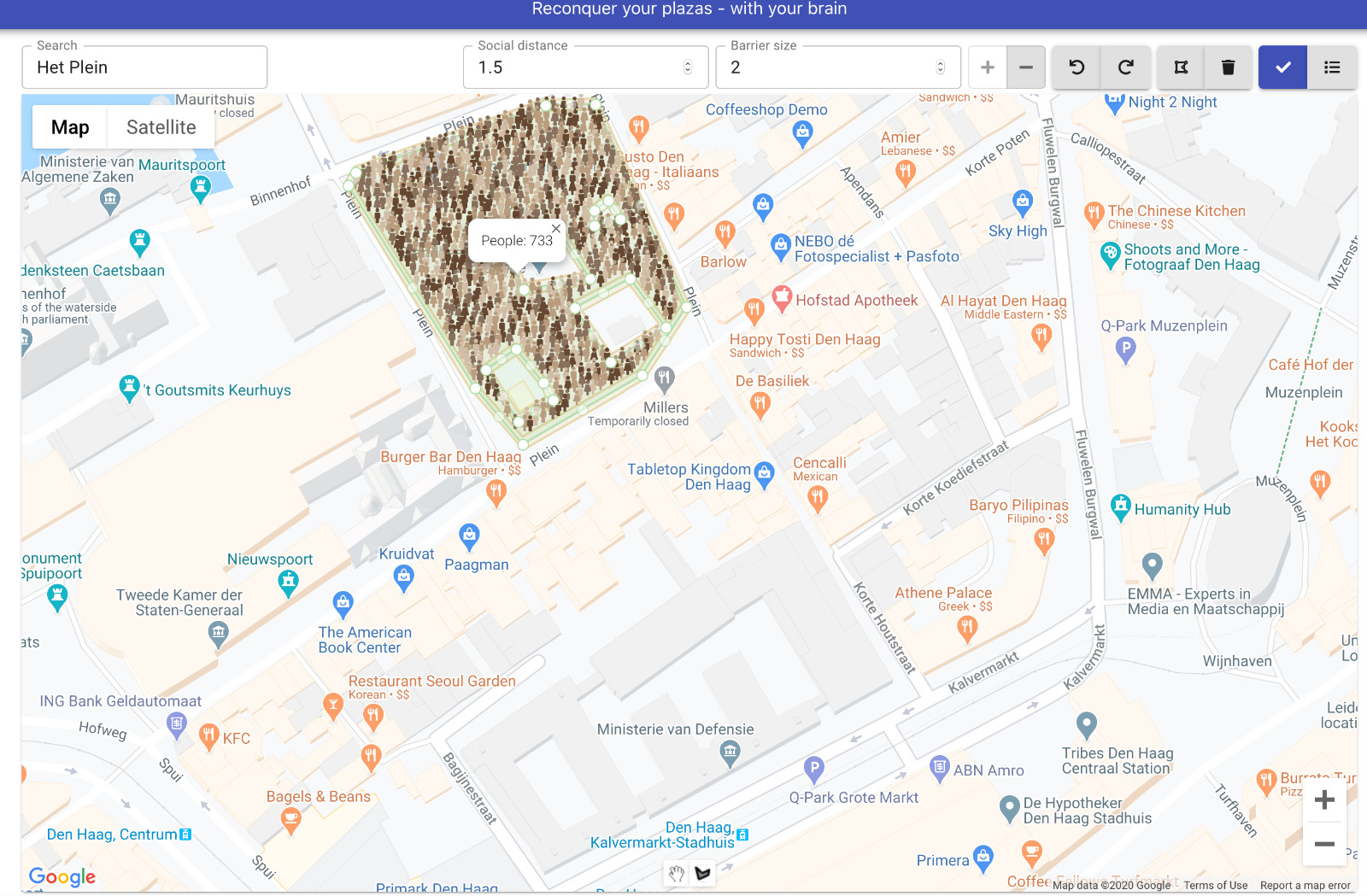Select the polygon barrier tool
This screenshot has height=896, width=1367.
click(1181, 67)
